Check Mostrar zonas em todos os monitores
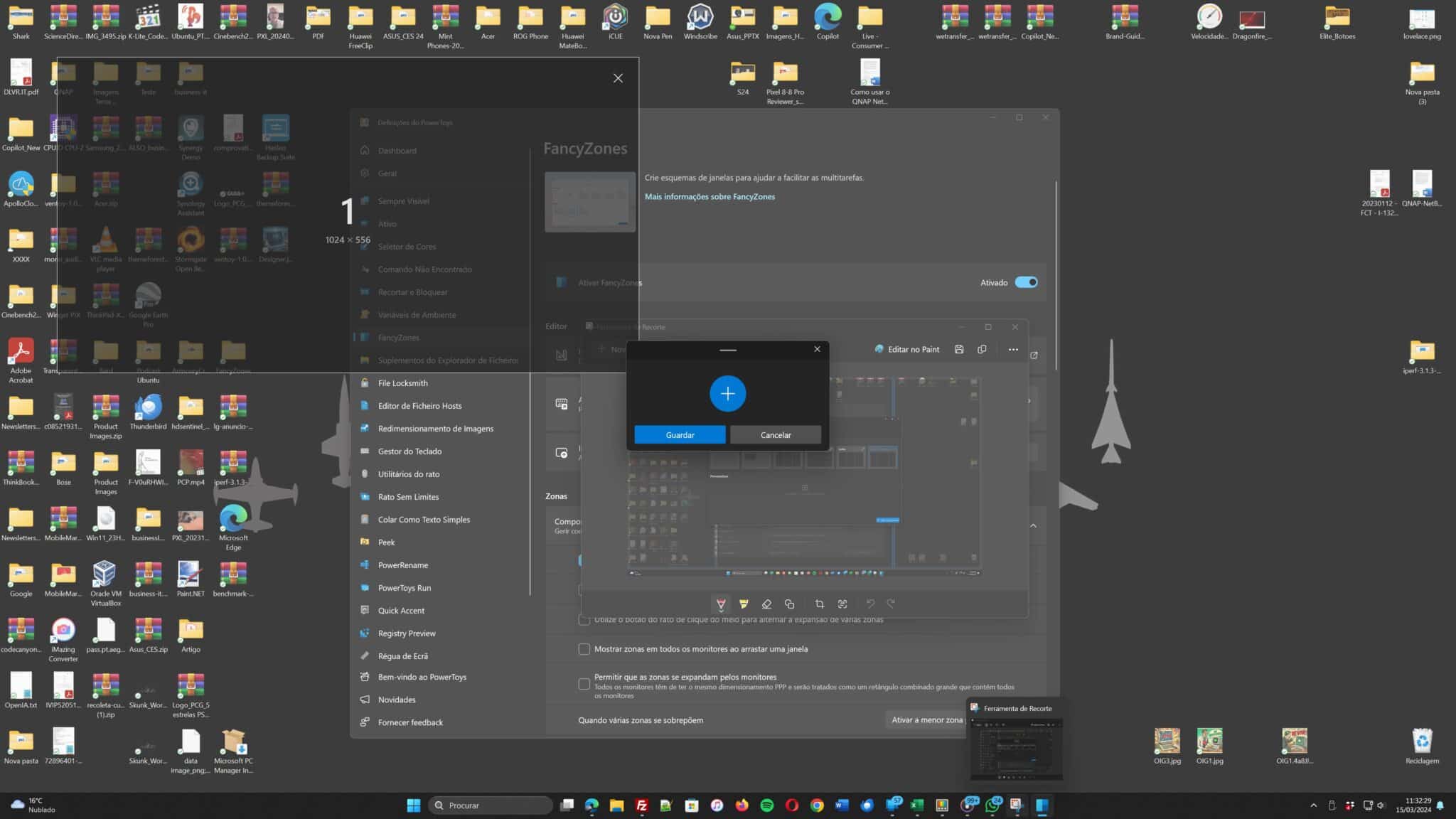 click(584, 649)
